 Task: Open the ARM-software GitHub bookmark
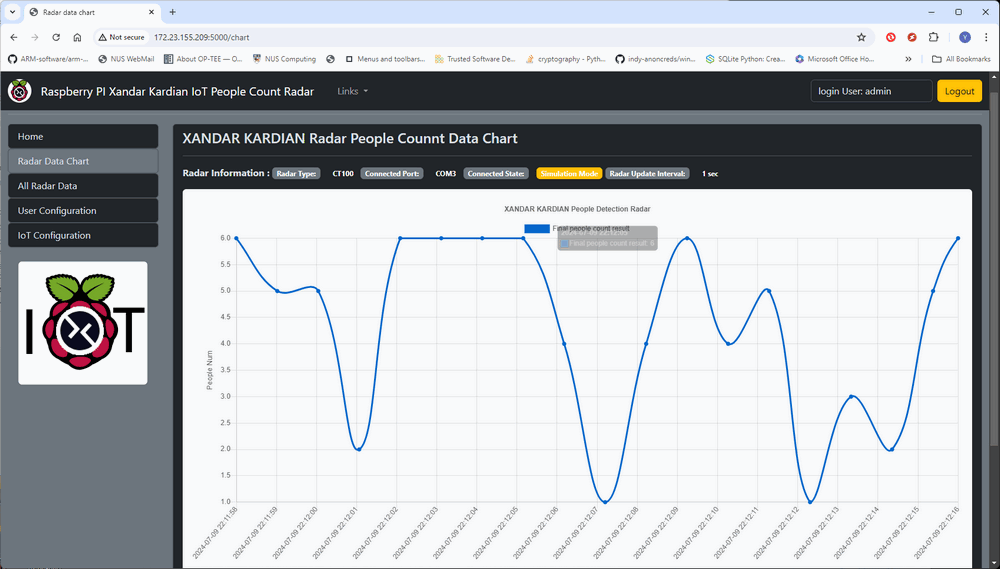point(48,59)
